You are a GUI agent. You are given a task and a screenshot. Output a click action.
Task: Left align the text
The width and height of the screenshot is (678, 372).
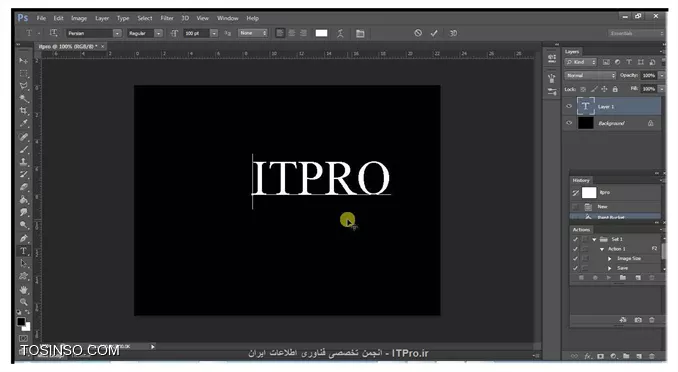click(280, 33)
